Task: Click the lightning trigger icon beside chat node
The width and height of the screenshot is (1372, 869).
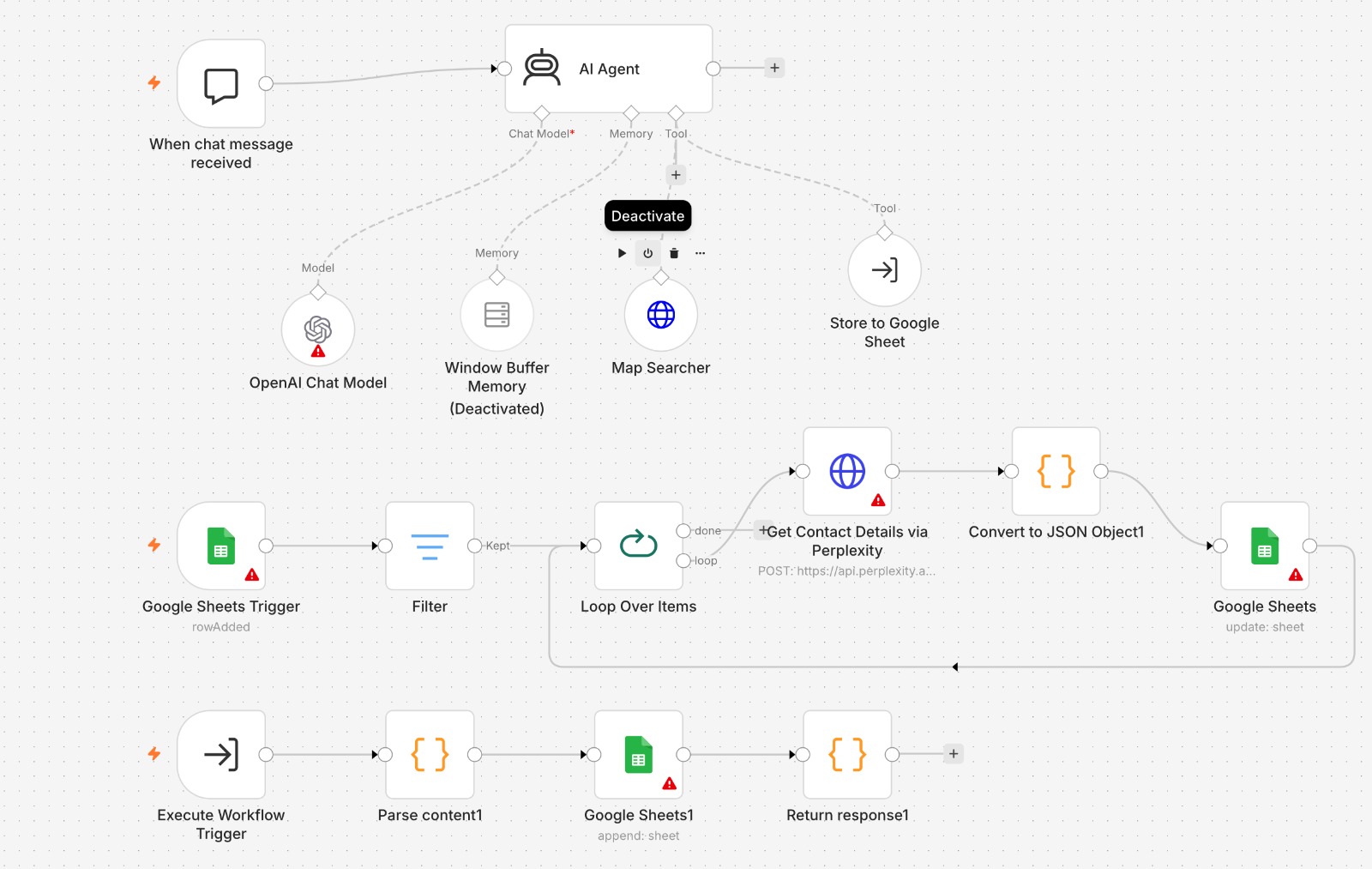Action: [154, 82]
